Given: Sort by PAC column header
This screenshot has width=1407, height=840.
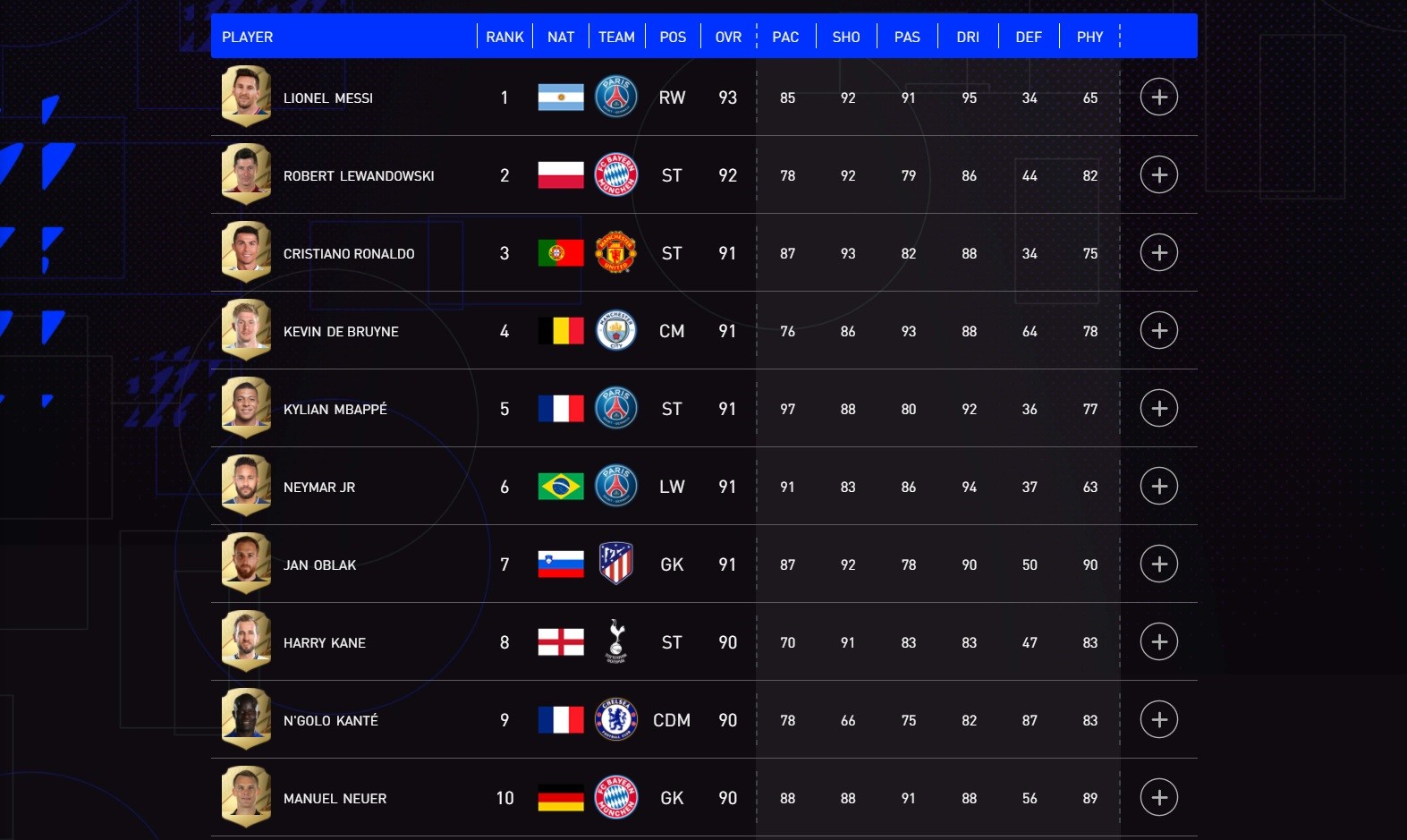Looking at the screenshot, I should 785,37.
